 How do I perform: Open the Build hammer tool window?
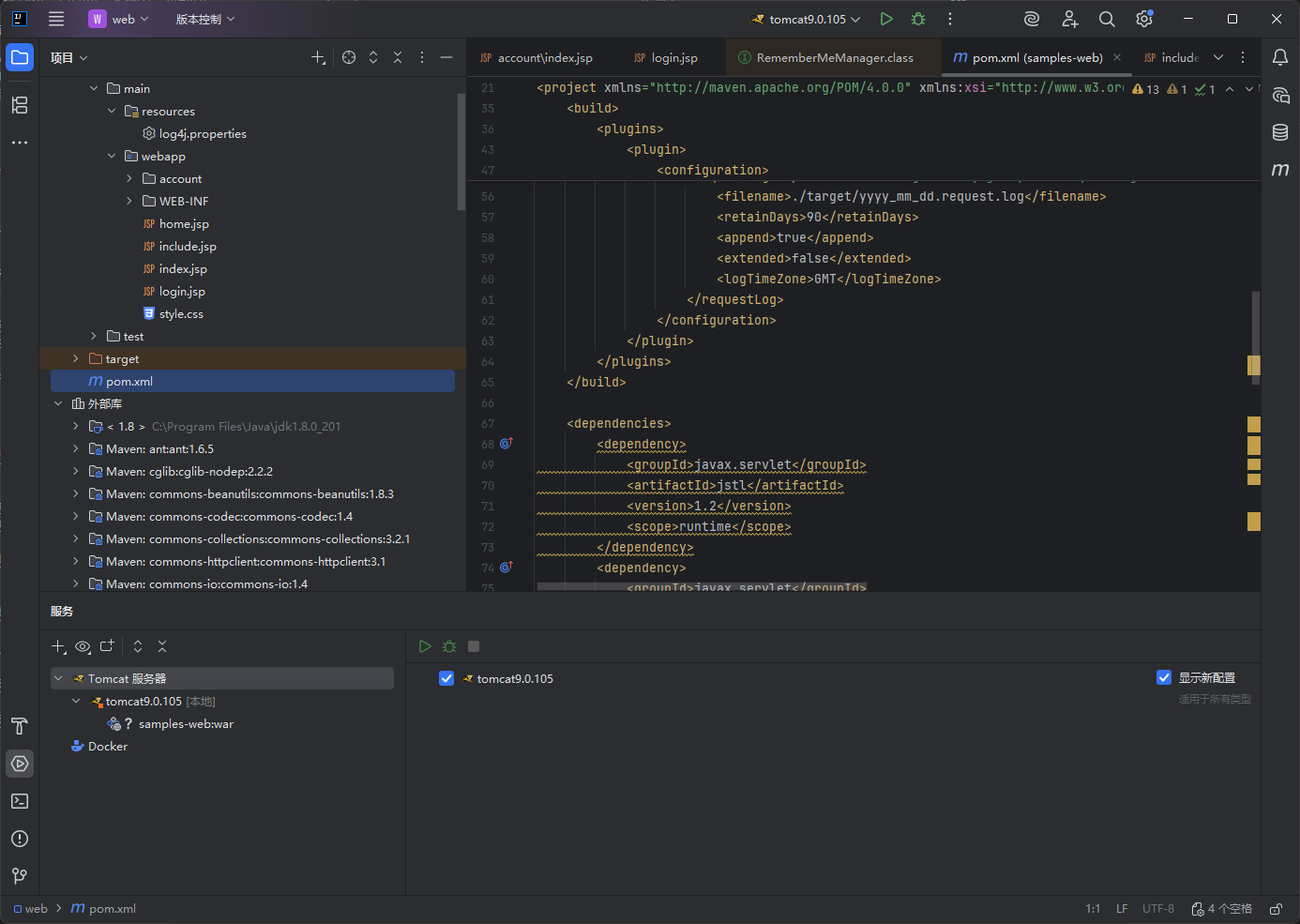coord(20,726)
